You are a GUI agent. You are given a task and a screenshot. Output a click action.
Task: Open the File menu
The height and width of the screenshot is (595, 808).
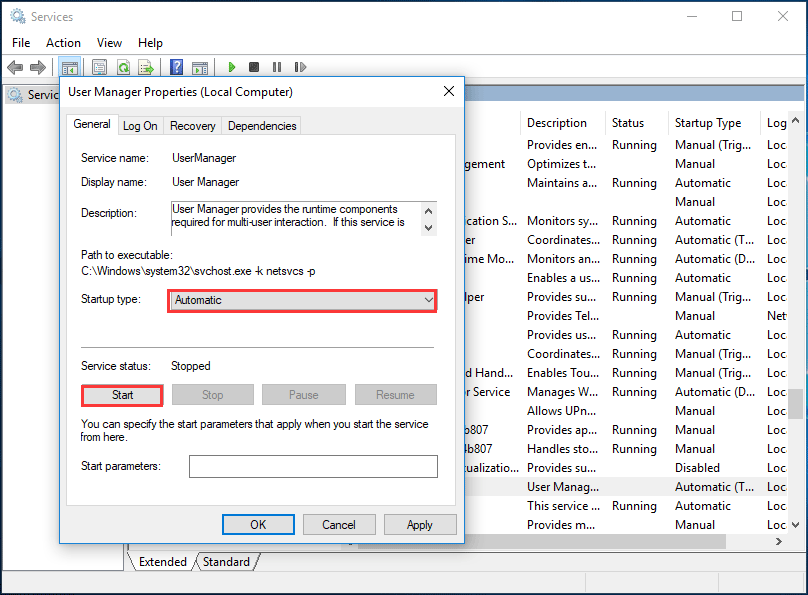coord(21,43)
